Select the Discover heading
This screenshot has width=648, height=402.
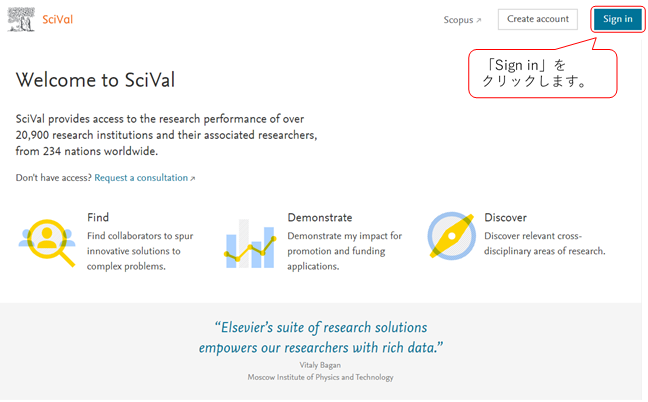pos(505,217)
